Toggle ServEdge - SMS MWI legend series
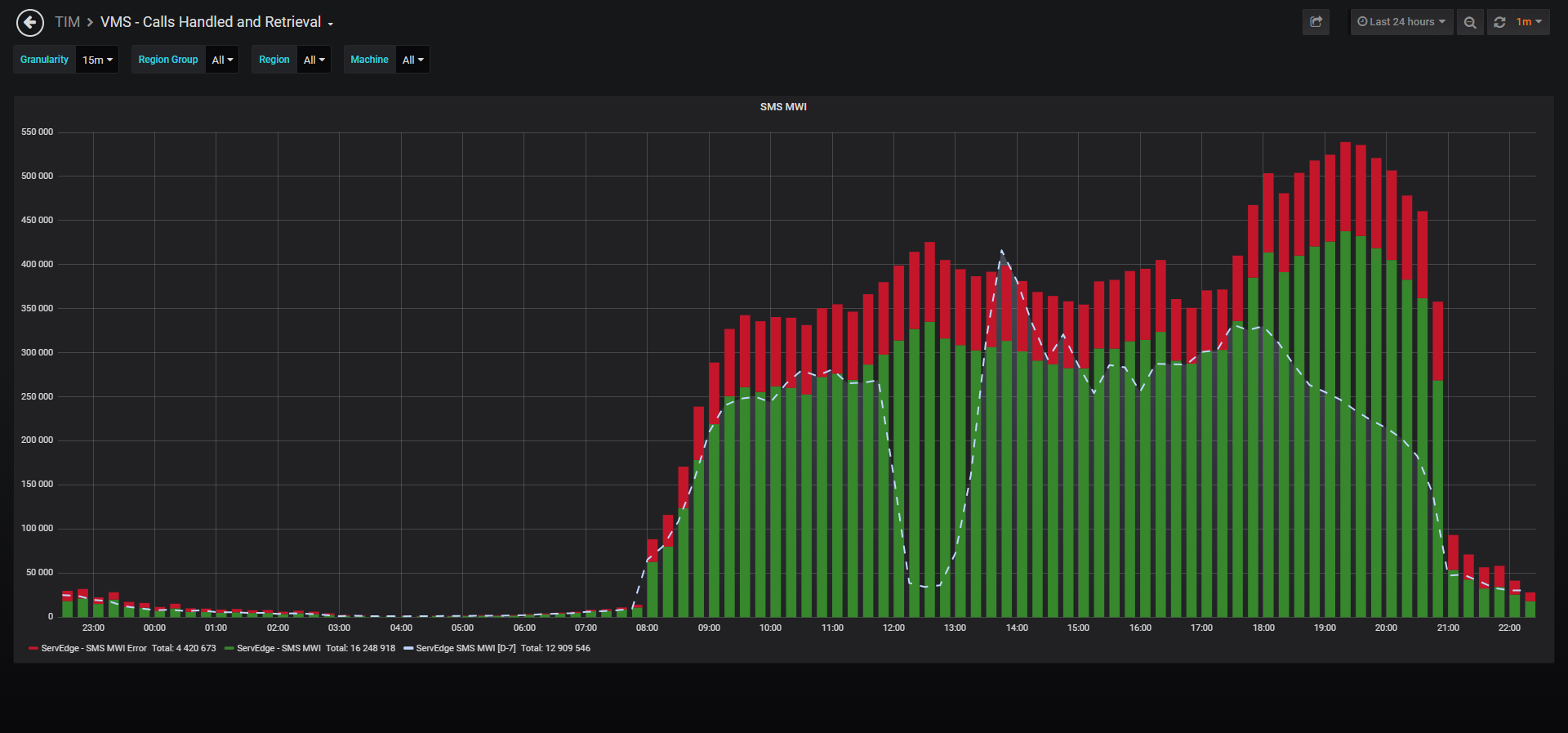This screenshot has width=1568, height=733. pyautogui.click(x=278, y=648)
